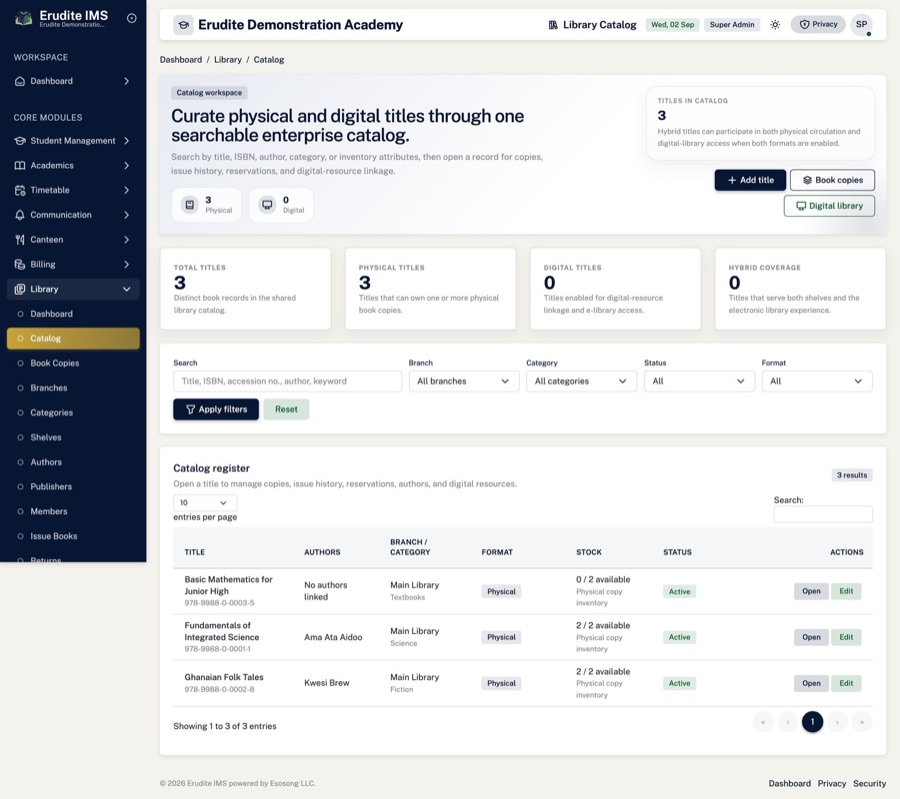
Task: Toggle the light/dark theme sun icon
Action: [775, 25]
